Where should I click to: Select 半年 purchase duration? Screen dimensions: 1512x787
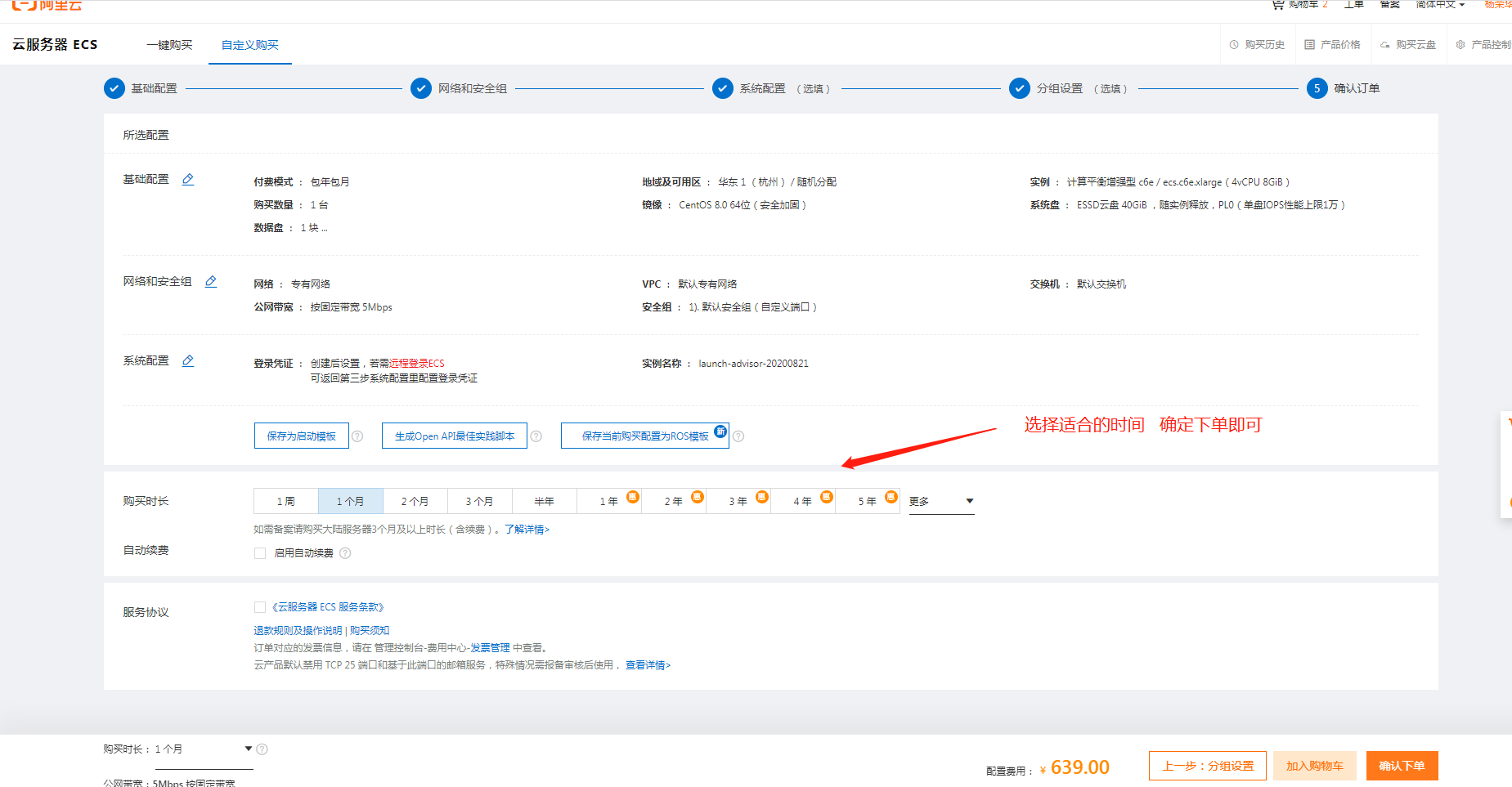(545, 501)
